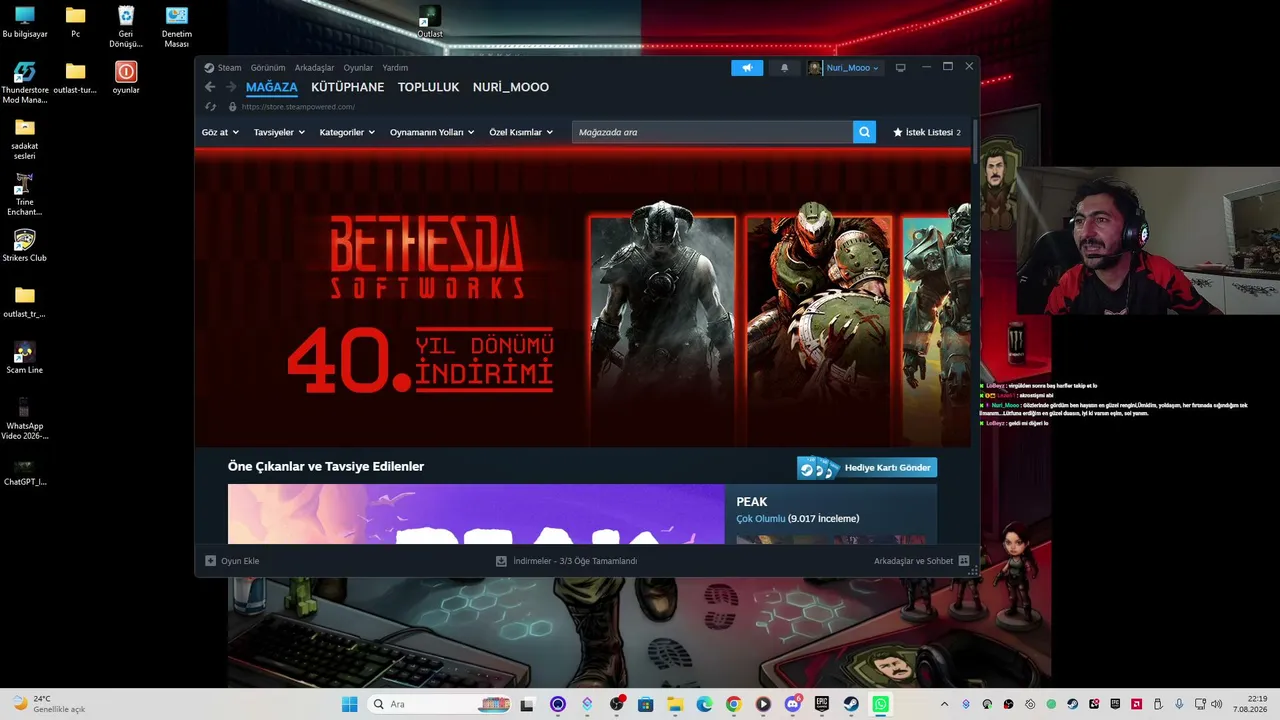Click the plus icon next to Oyun Ekle
1280x720 pixels.
pos(210,561)
